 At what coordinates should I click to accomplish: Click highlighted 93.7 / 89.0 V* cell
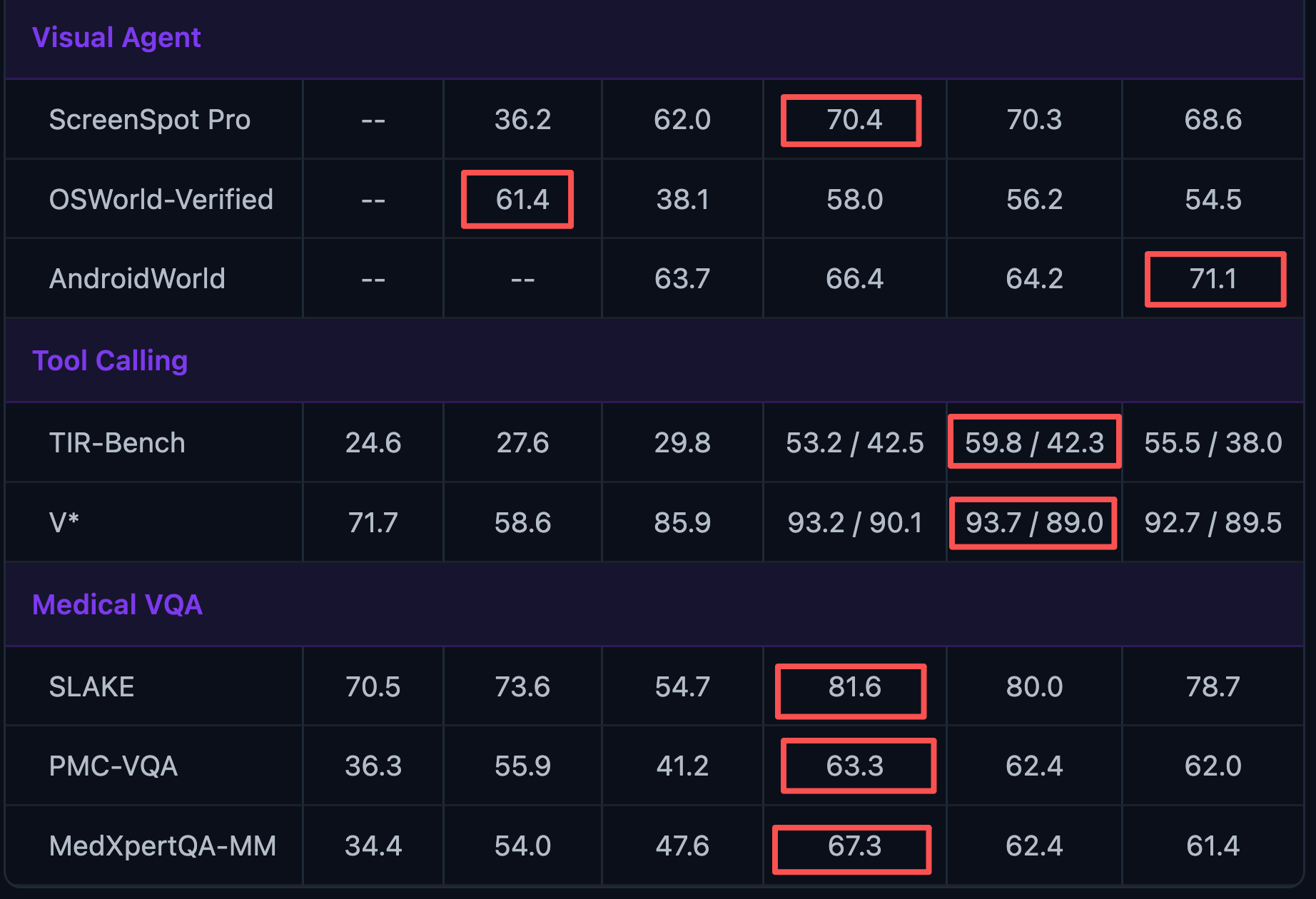1034,523
